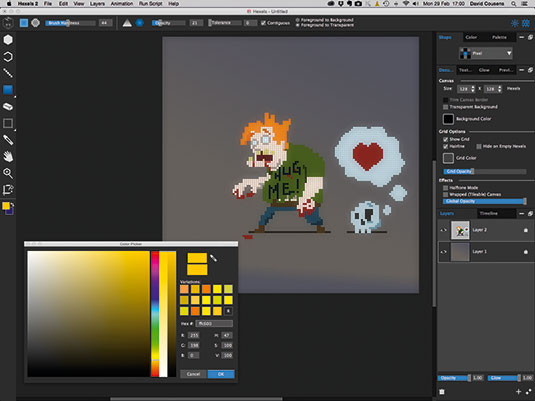Click the lock icon on Layer 1

526,252
